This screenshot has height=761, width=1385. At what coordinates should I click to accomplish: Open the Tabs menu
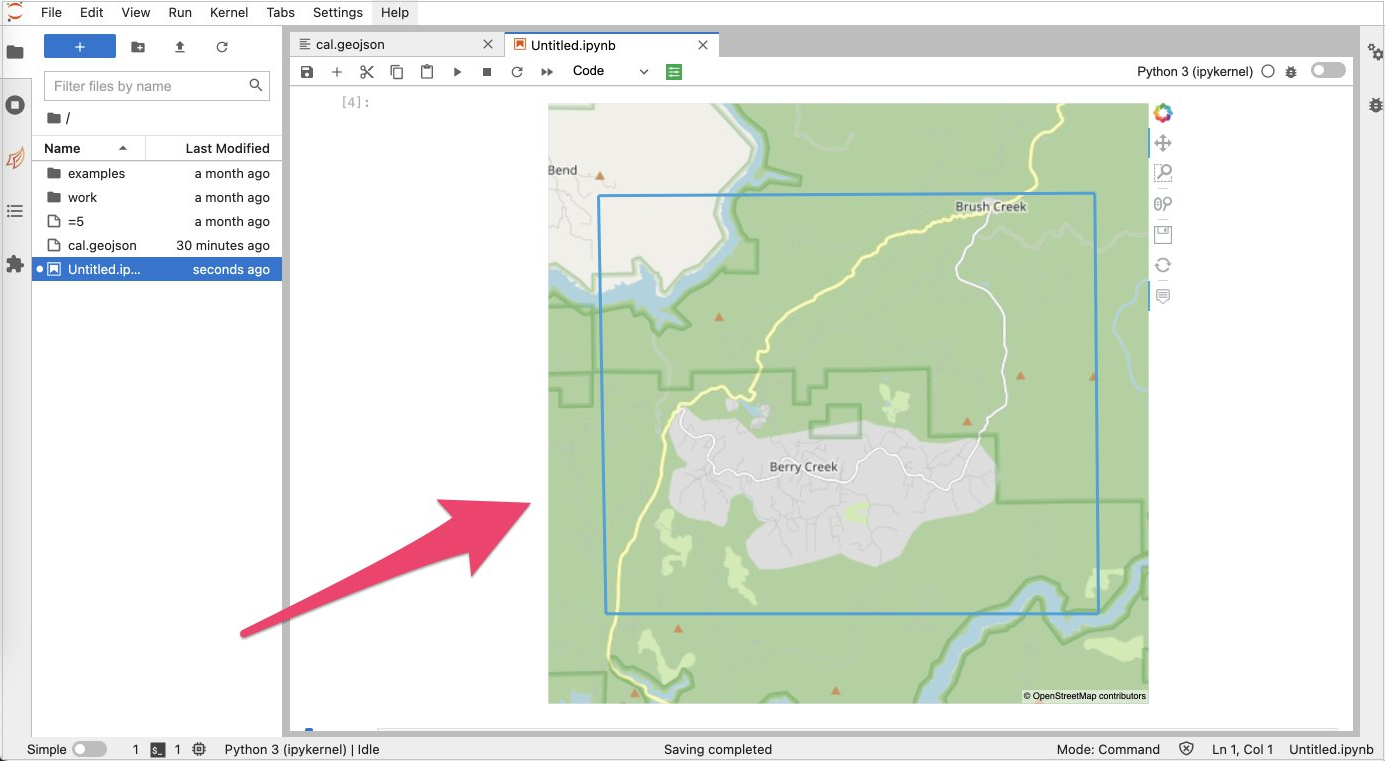[x=281, y=12]
